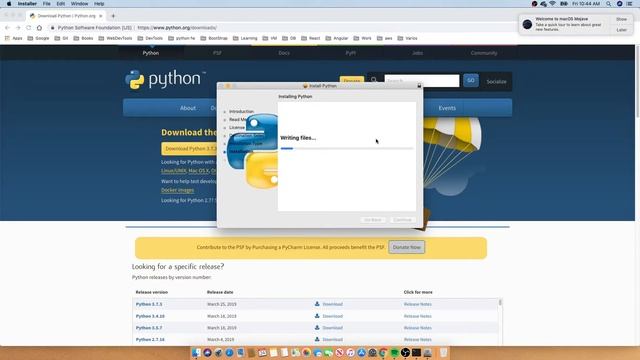Open the Varios bookmarks folder

(407, 38)
